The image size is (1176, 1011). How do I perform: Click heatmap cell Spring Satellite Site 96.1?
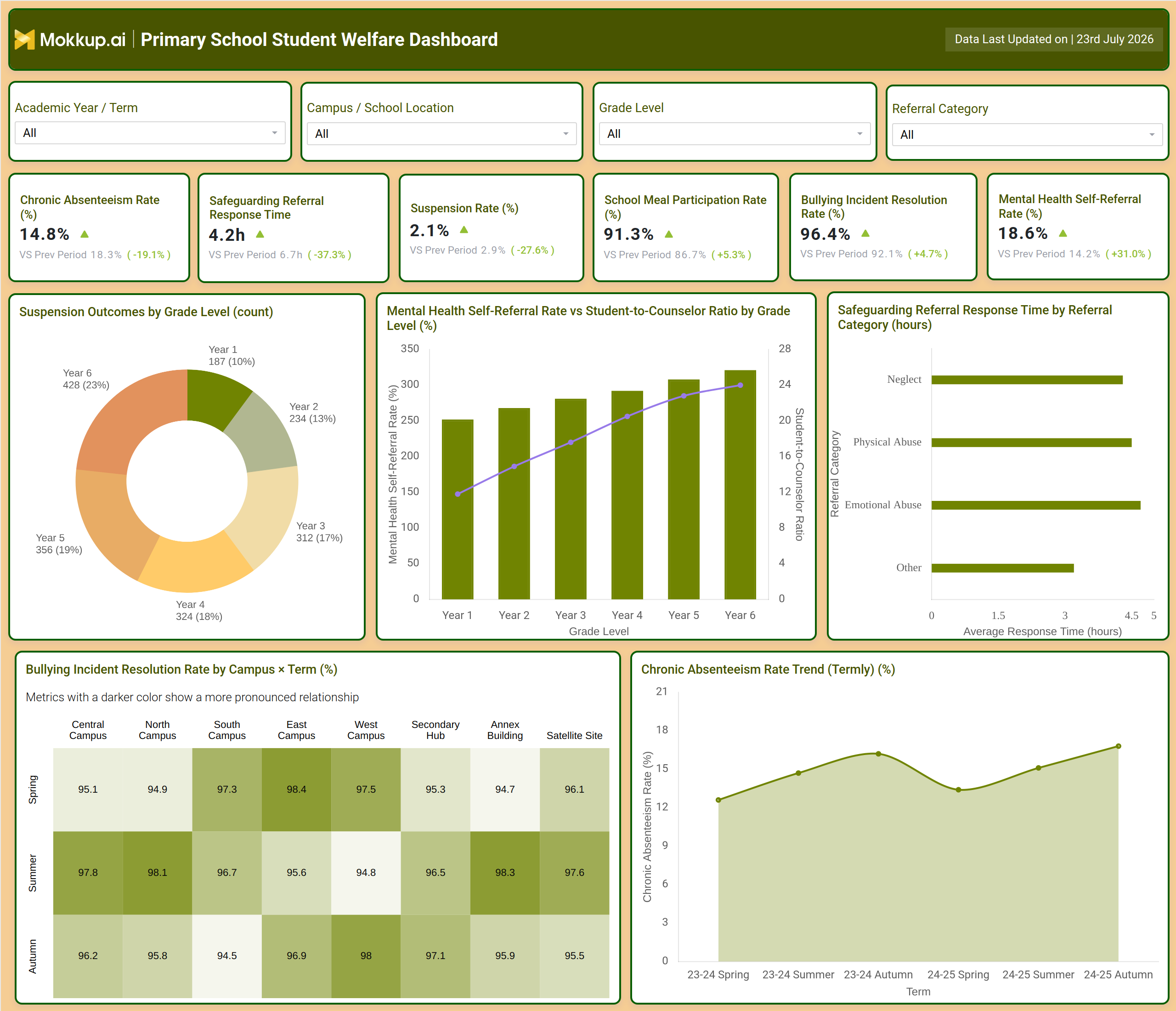[574, 789]
